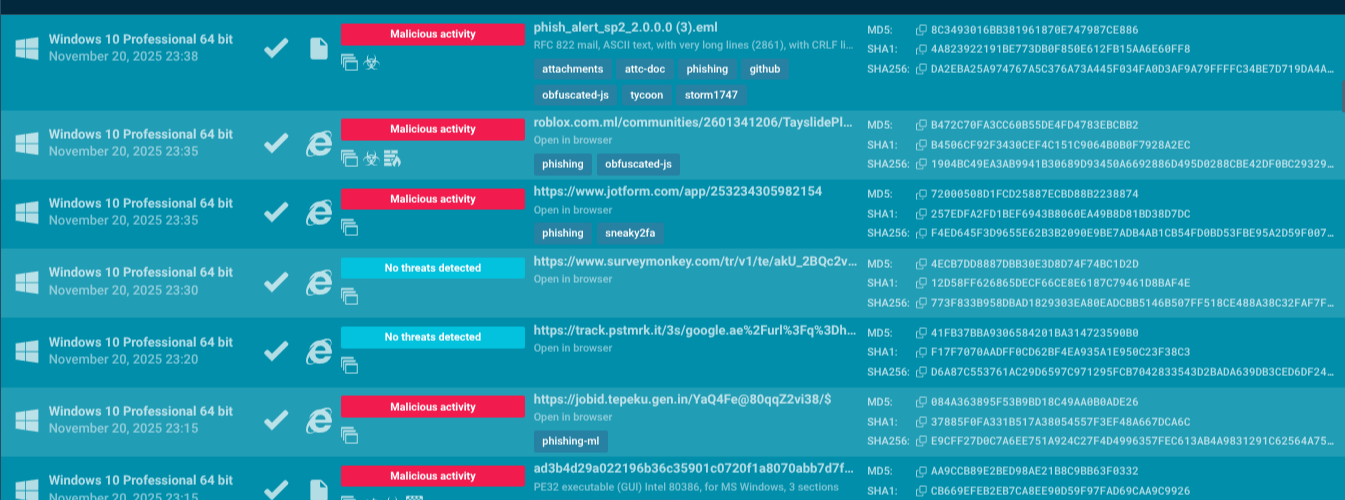Copy SHA1 hash starting with F17F7070AADFF
This screenshot has width=1345, height=500.
(921, 352)
